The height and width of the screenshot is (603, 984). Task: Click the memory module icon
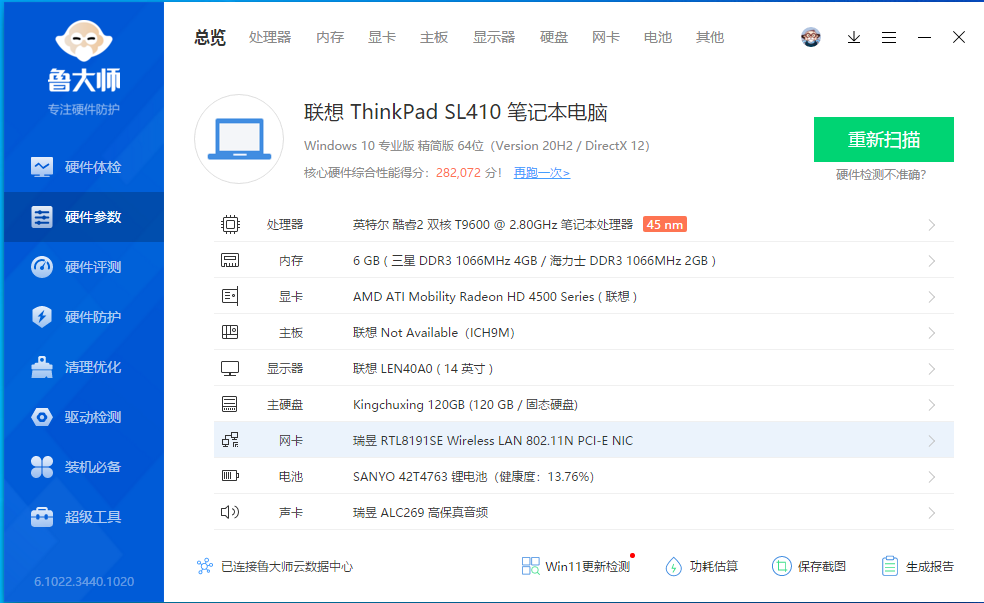(x=230, y=260)
